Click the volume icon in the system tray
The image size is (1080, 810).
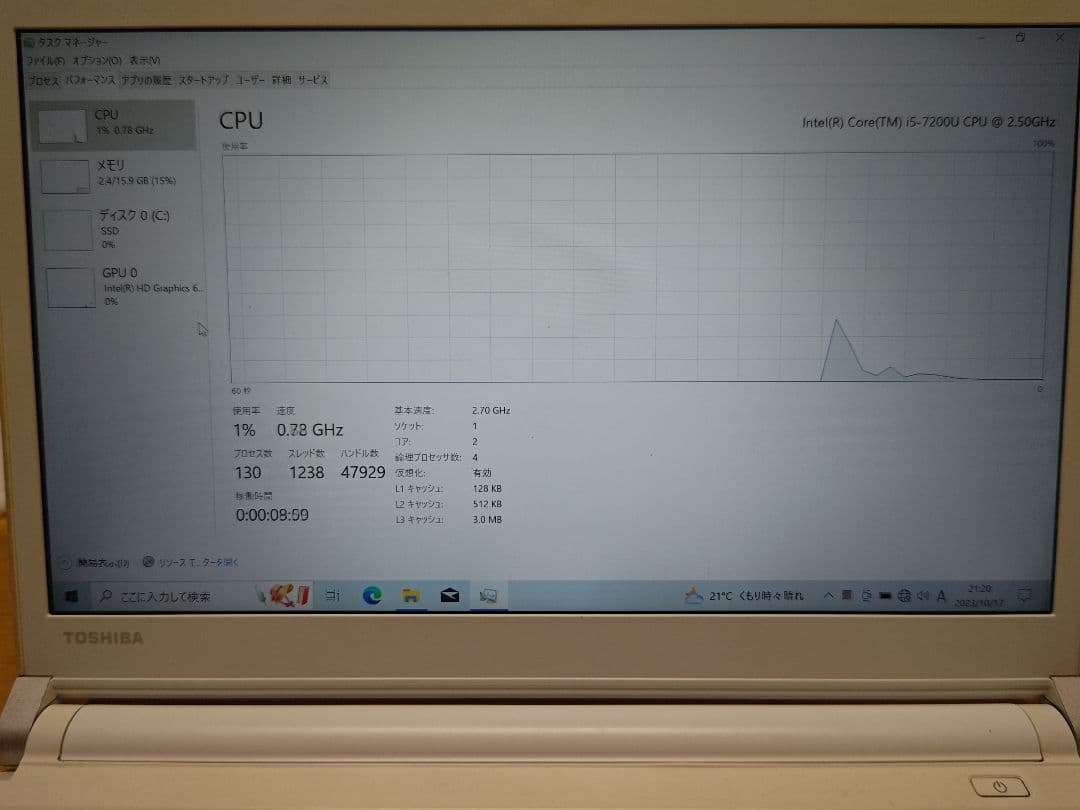(922, 594)
